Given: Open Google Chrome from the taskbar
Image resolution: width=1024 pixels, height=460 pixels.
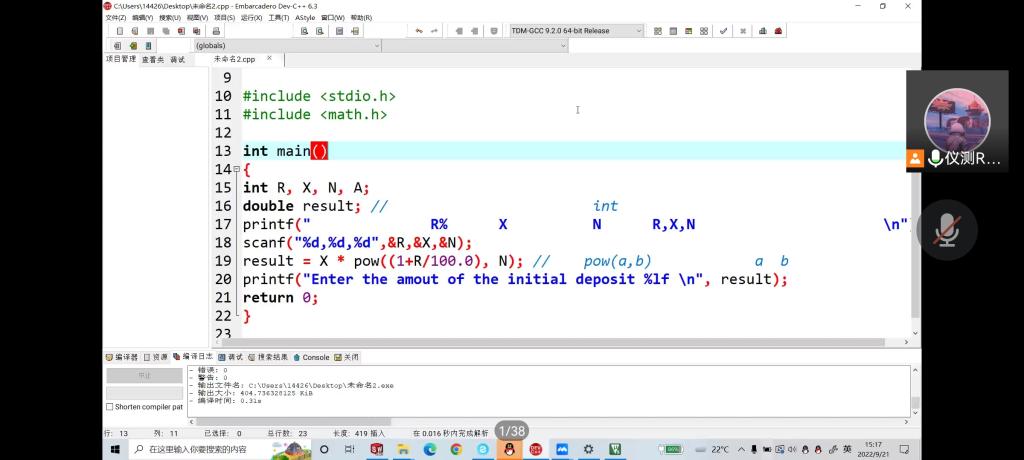Looking at the screenshot, I should (x=456, y=450).
